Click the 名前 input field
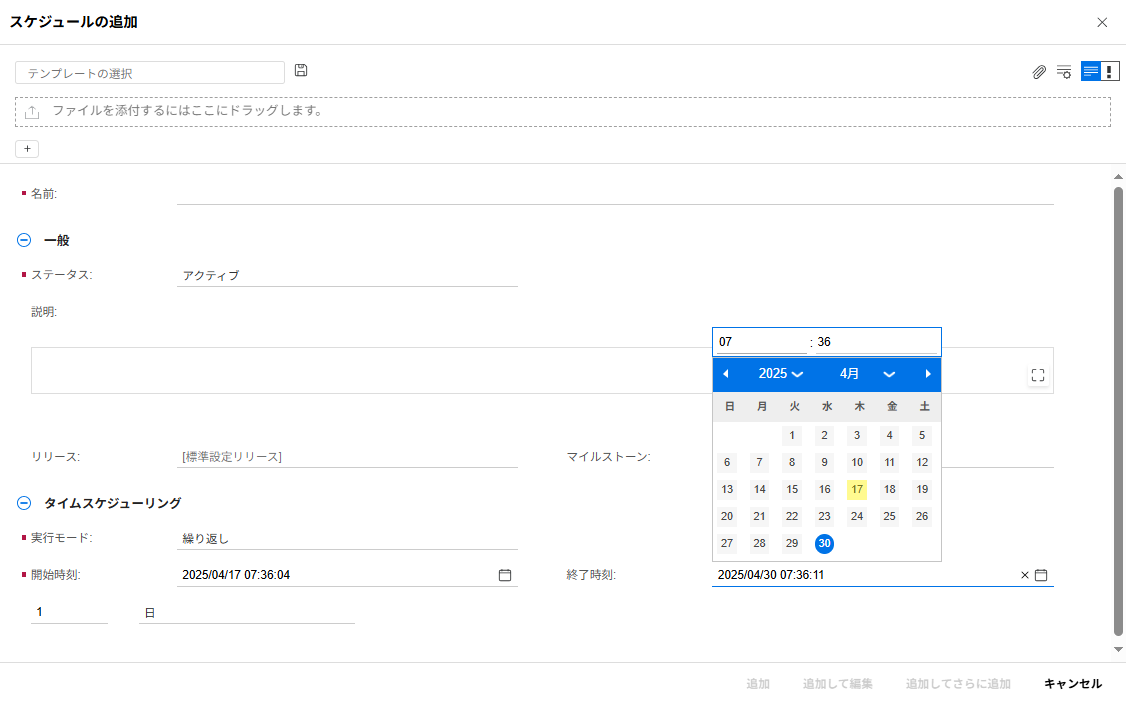The height and width of the screenshot is (704, 1126). click(x=614, y=194)
